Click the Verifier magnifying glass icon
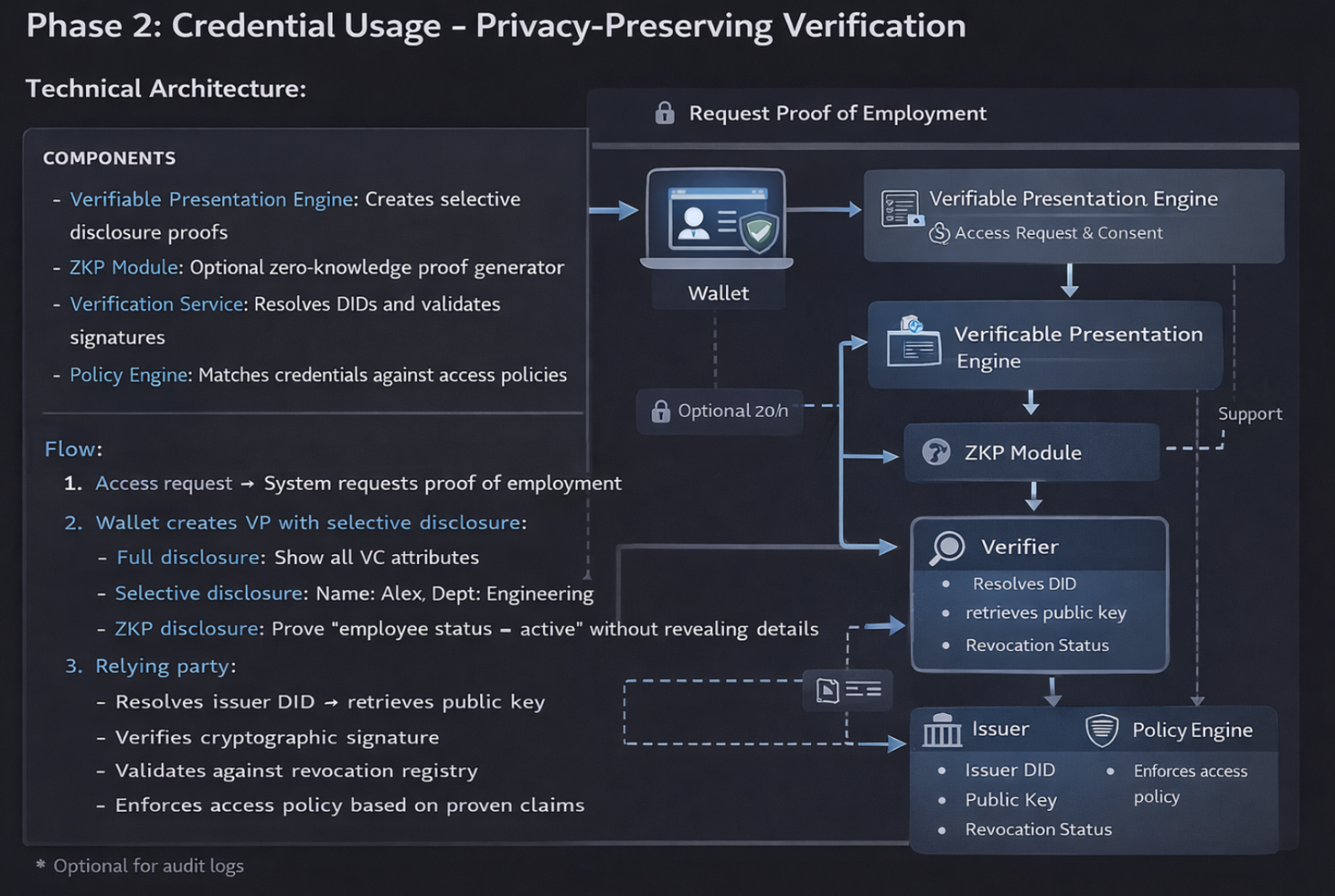1335x896 pixels. point(947,546)
